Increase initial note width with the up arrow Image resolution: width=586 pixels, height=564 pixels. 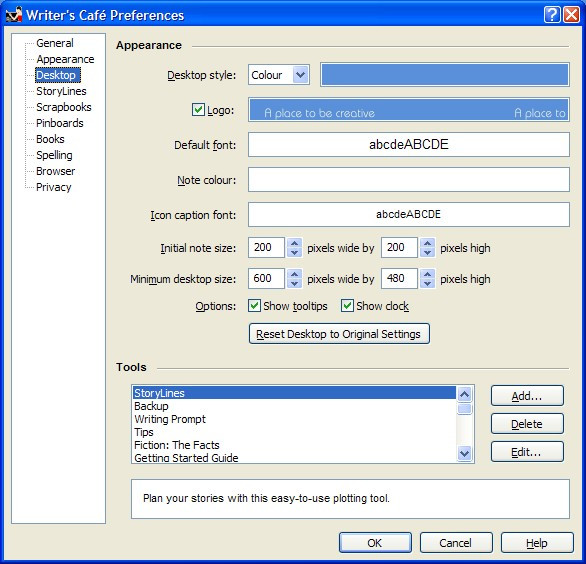pos(294,243)
